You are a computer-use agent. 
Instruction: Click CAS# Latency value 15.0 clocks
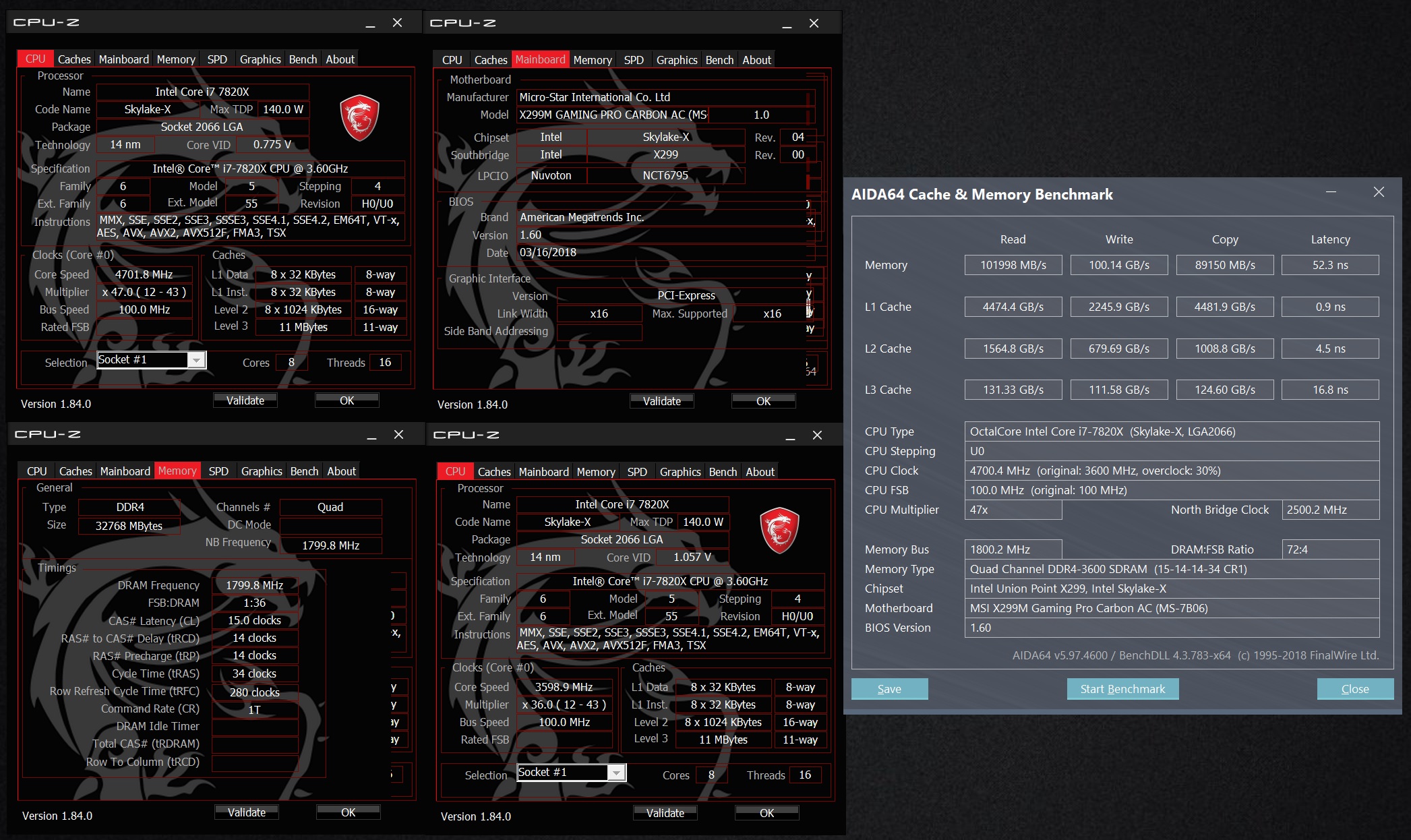point(254,620)
